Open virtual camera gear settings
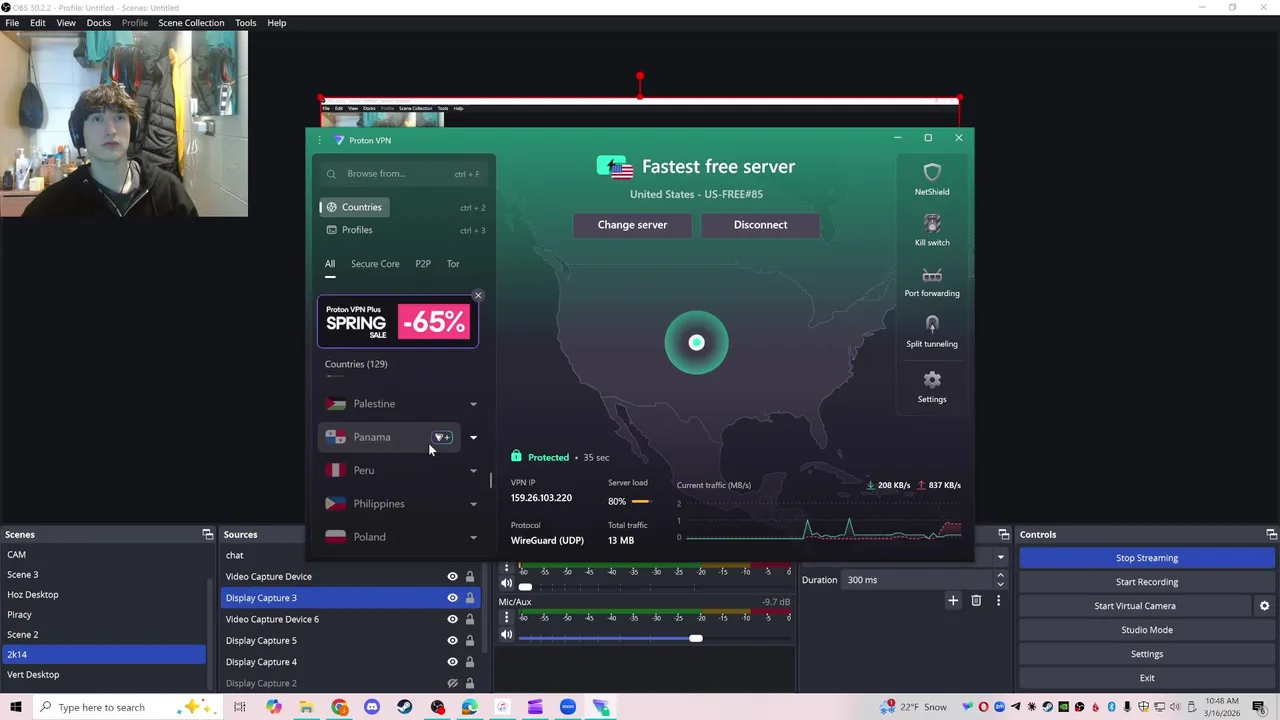The height and width of the screenshot is (720, 1280). (1264, 606)
